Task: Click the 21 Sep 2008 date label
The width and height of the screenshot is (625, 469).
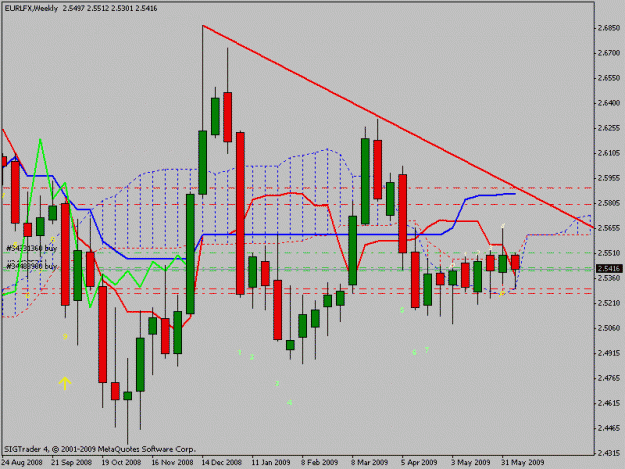Action: click(x=72, y=463)
